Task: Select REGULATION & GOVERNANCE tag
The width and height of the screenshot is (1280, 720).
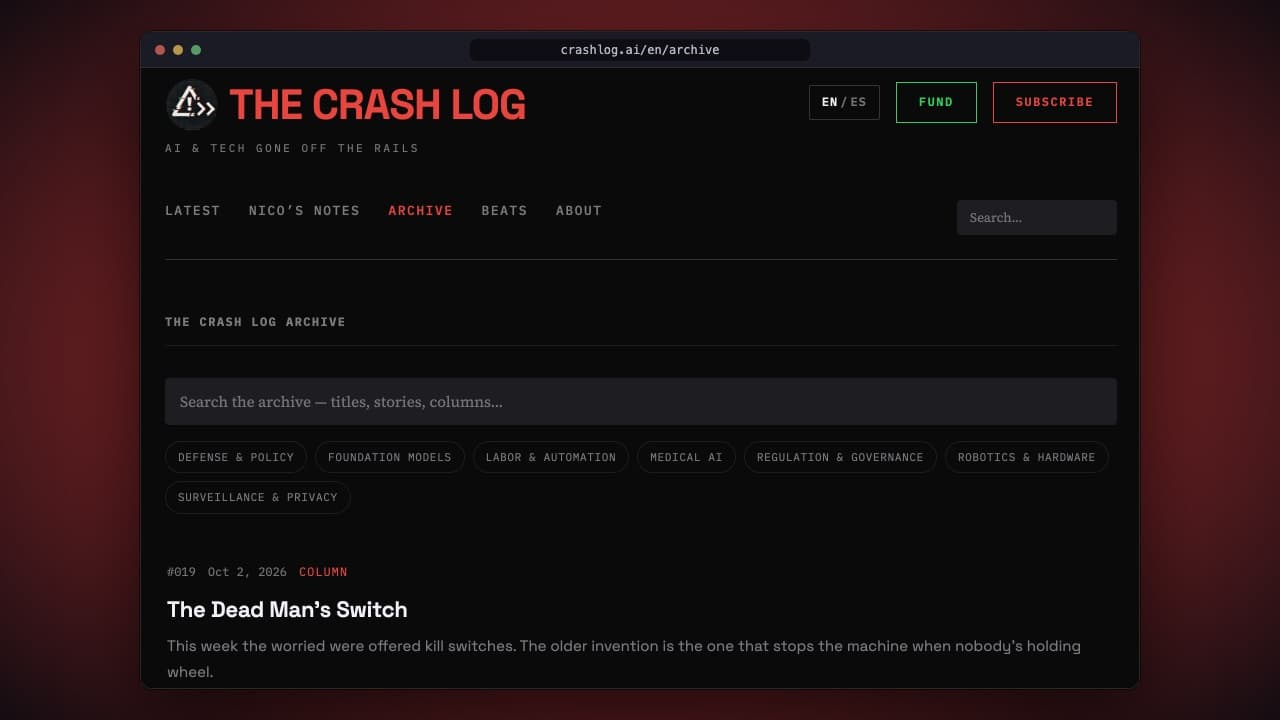Action: tap(840, 457)
